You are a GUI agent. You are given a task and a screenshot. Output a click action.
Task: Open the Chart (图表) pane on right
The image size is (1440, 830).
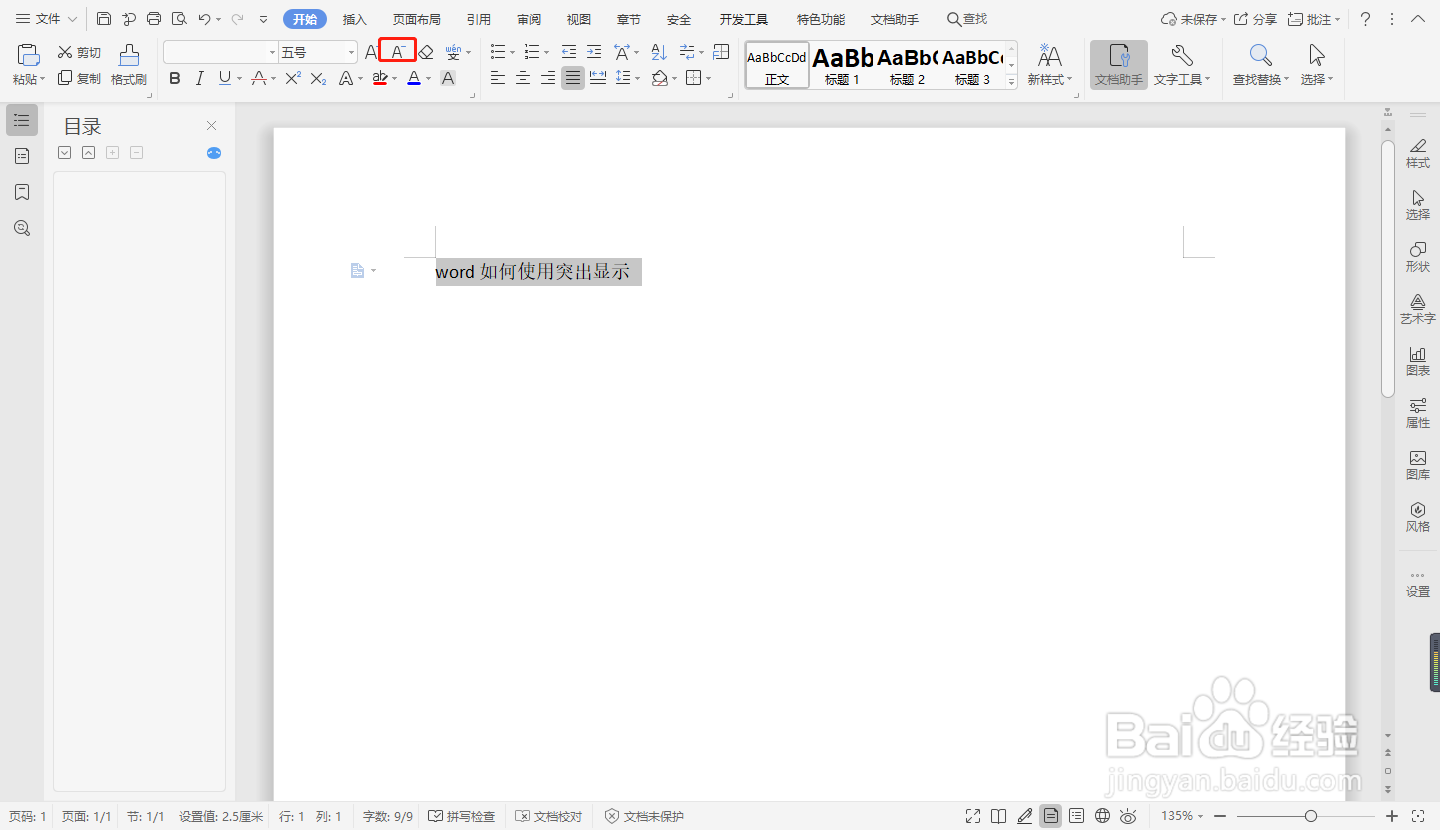pyautogui.click(x=1418, y=361)
